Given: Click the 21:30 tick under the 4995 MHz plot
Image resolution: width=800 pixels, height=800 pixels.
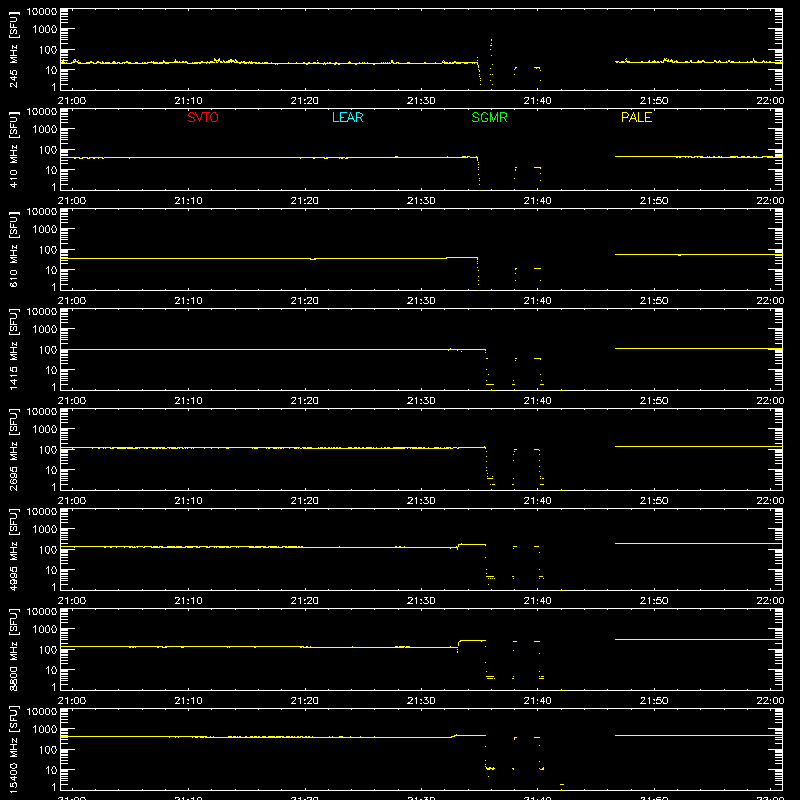Looking at the screenshot, I should (x=421, y=601).
